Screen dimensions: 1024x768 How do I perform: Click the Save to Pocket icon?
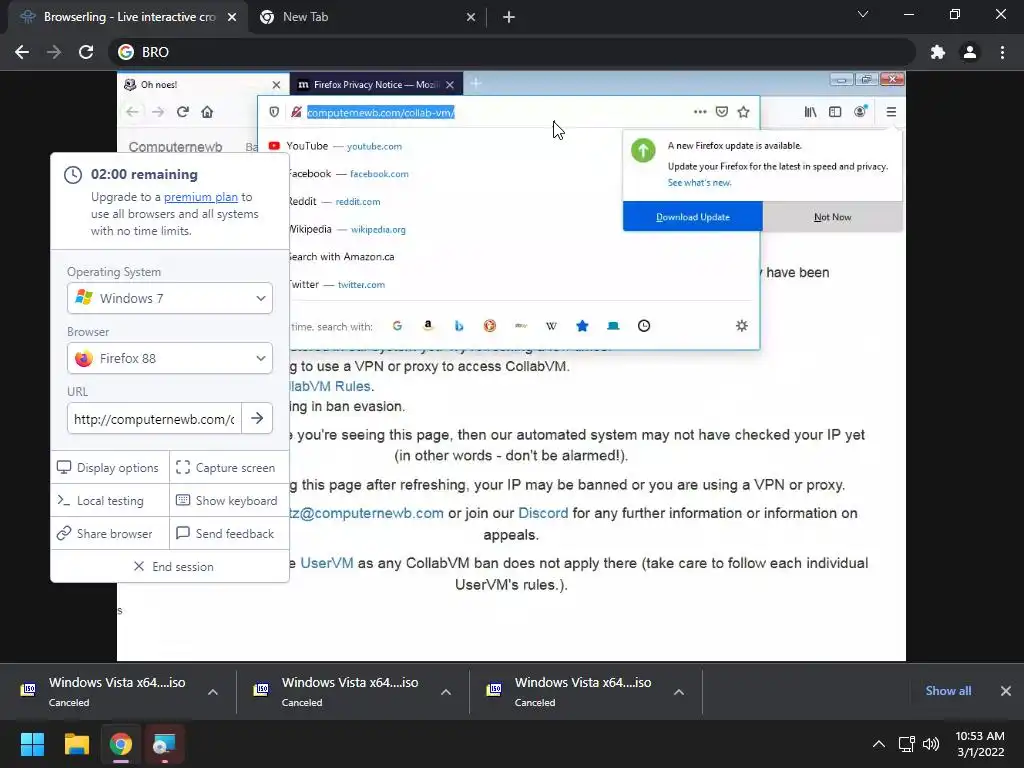[x=722, y=112]
